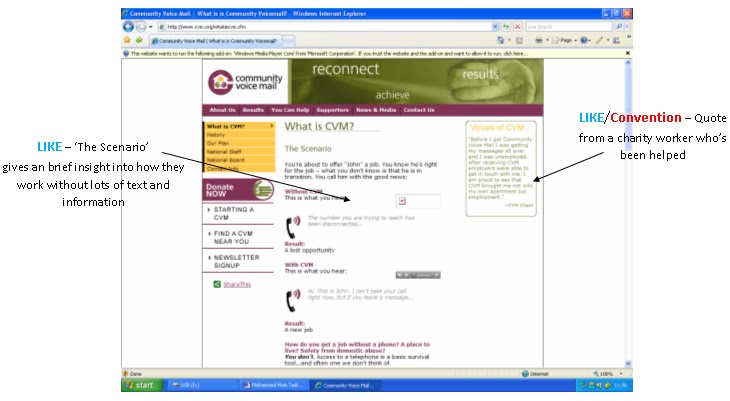The width and height of the screenshot is (730, 401).
Task: Click the scrollbar up arrow
Action: (628, 62)
